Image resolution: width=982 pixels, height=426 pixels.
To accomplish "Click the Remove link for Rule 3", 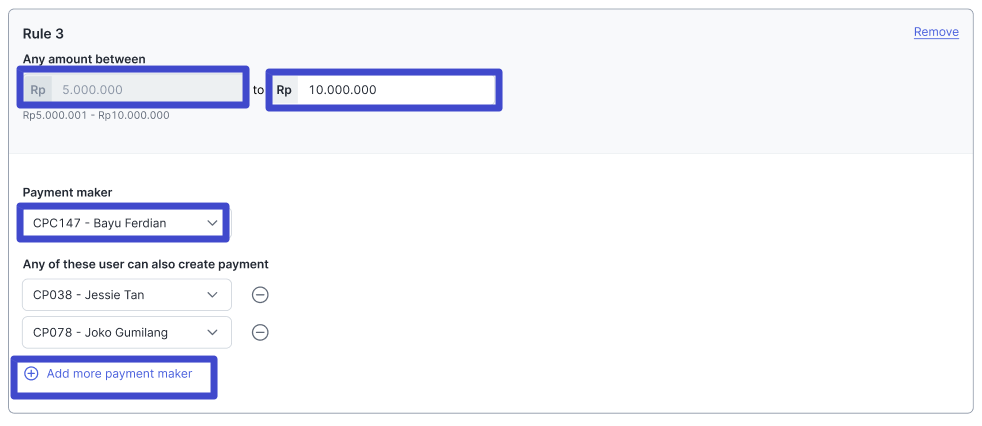I will coord(936,32).
